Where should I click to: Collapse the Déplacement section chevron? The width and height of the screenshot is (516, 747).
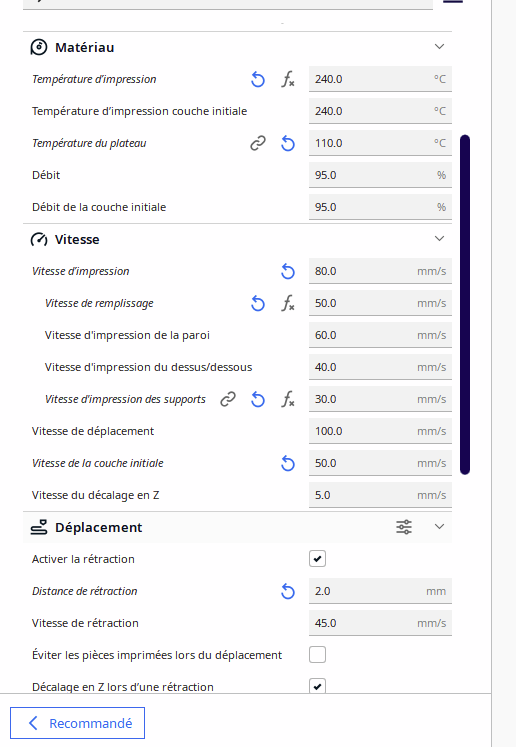439,527
